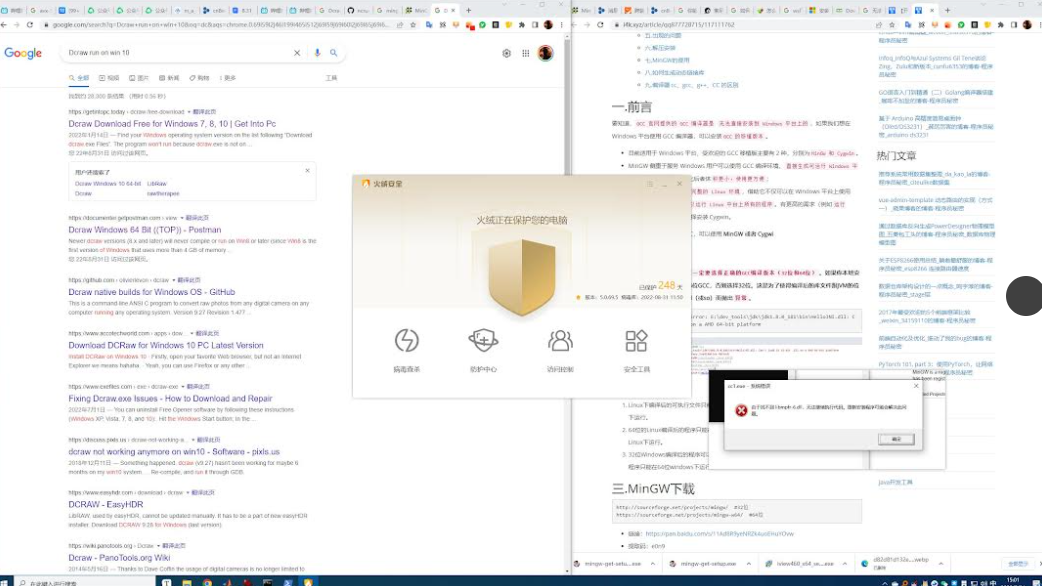
Task: Open Google quick settings gear icon
Action: pyautogui.click(x=506, y=53)
